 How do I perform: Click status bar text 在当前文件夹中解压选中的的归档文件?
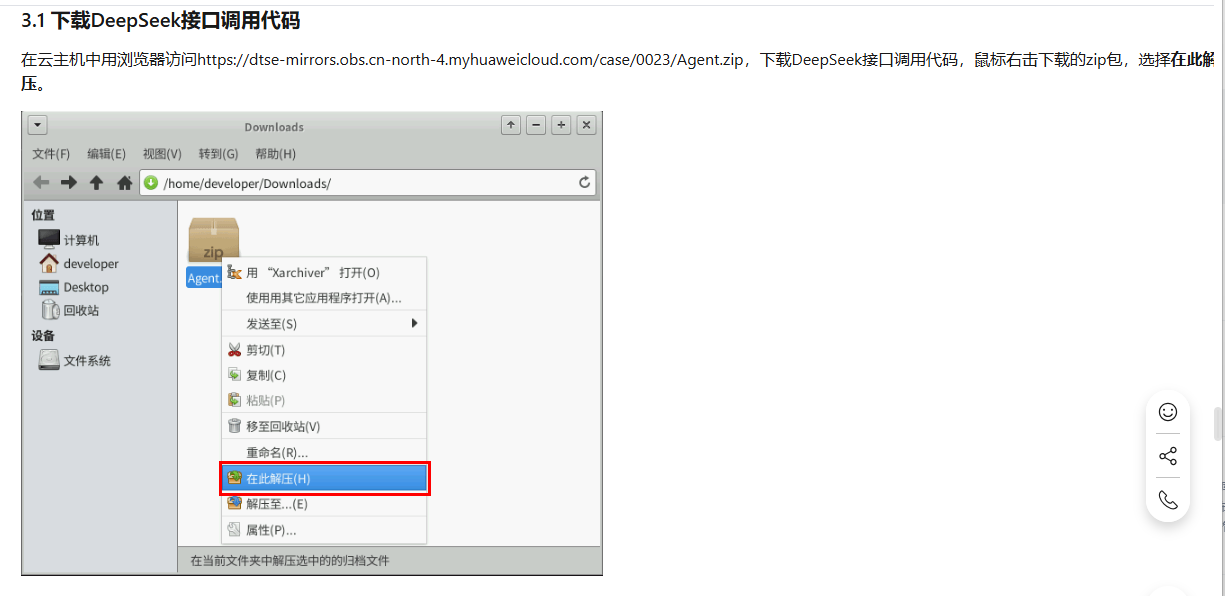coord(290,561)
